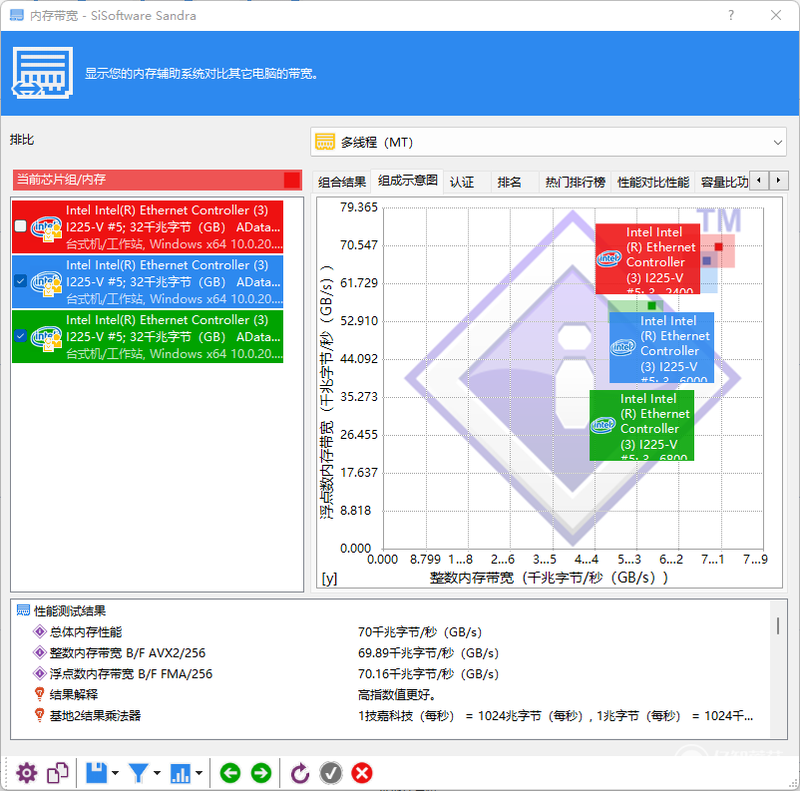
Task: Select the blue Intel Ethernet Controller list row
Action: click(147, 282)
